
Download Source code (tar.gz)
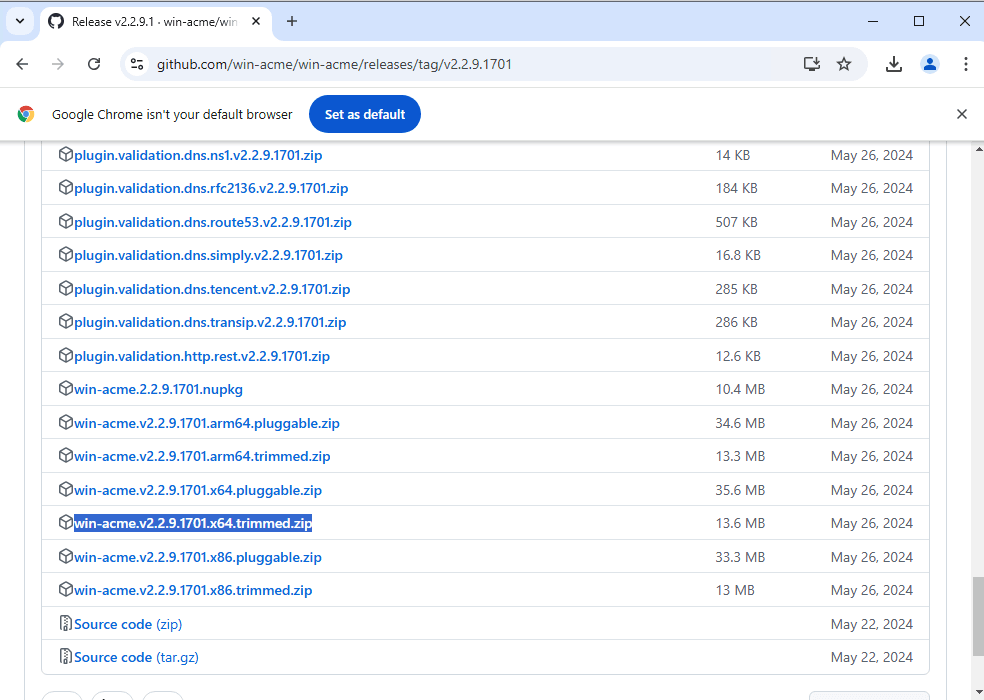coord(136,658)
